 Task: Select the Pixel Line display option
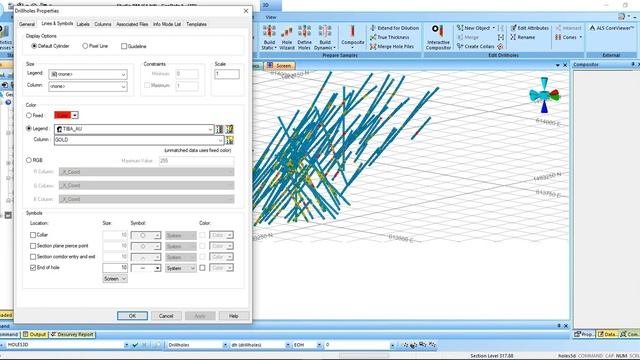[x=85, y=46]
